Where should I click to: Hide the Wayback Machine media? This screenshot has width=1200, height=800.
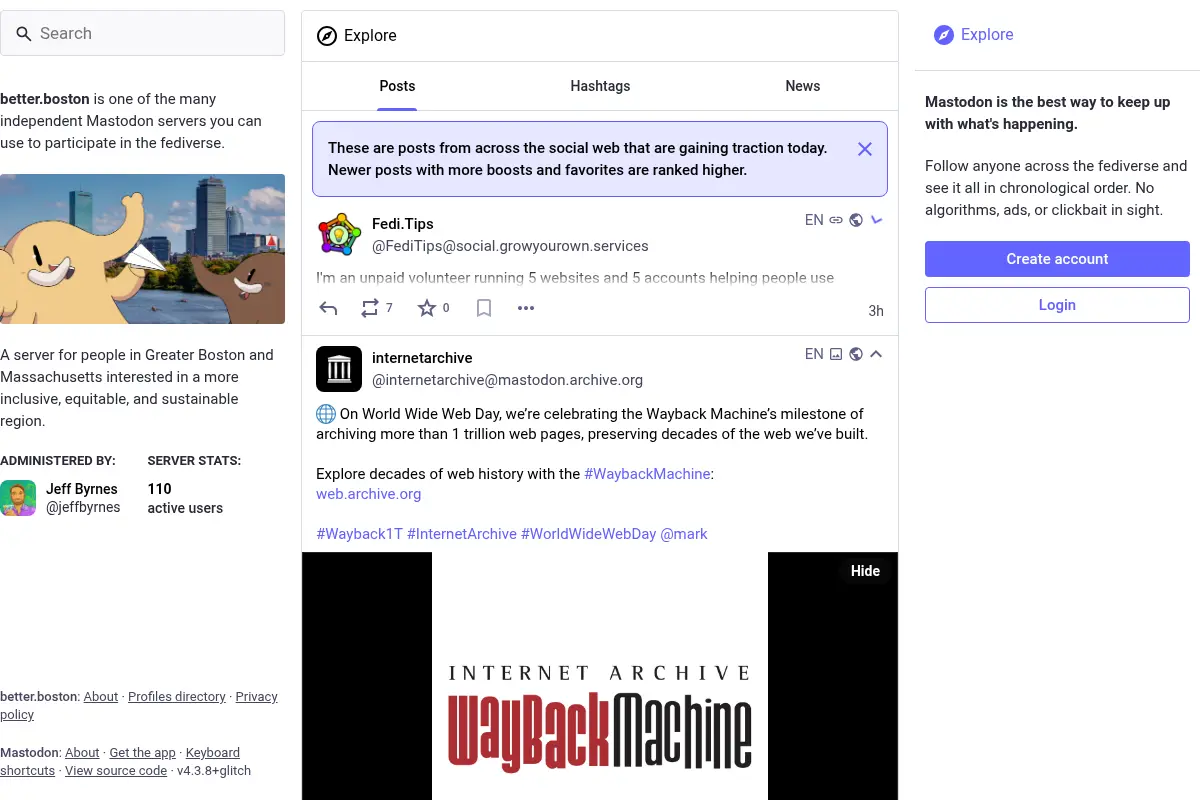pos(865,571)
